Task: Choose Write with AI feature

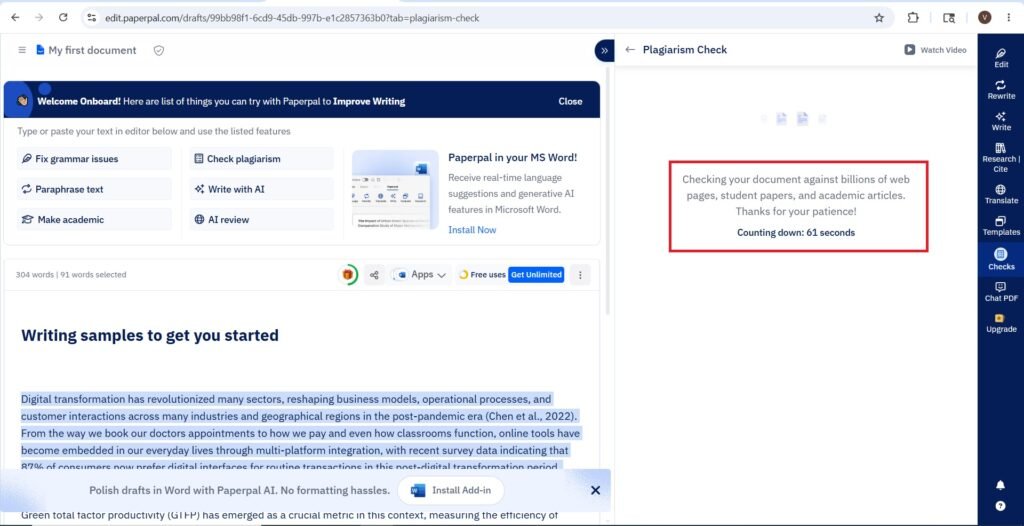Action: pos(261,189)
